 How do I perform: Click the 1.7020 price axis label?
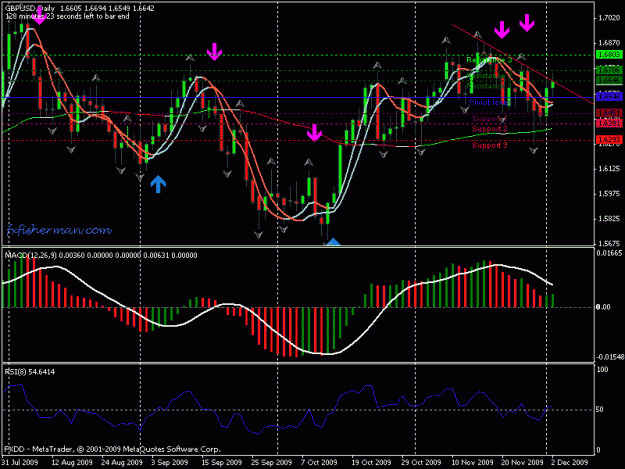609,18
